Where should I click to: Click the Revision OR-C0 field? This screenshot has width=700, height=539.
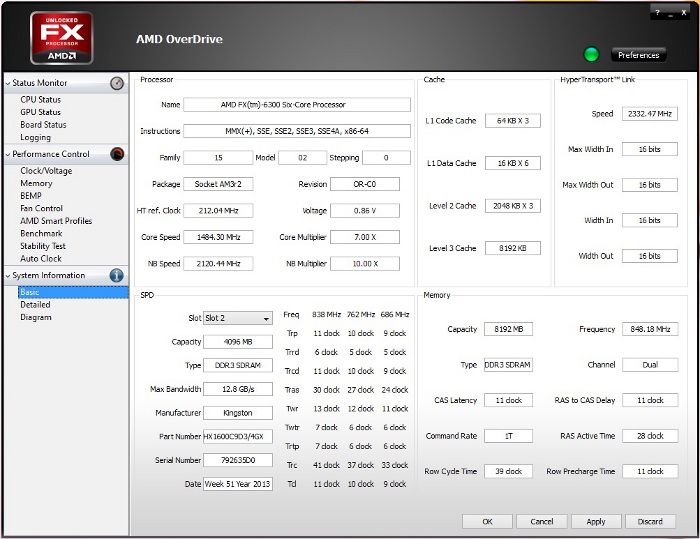coord(365,184)
